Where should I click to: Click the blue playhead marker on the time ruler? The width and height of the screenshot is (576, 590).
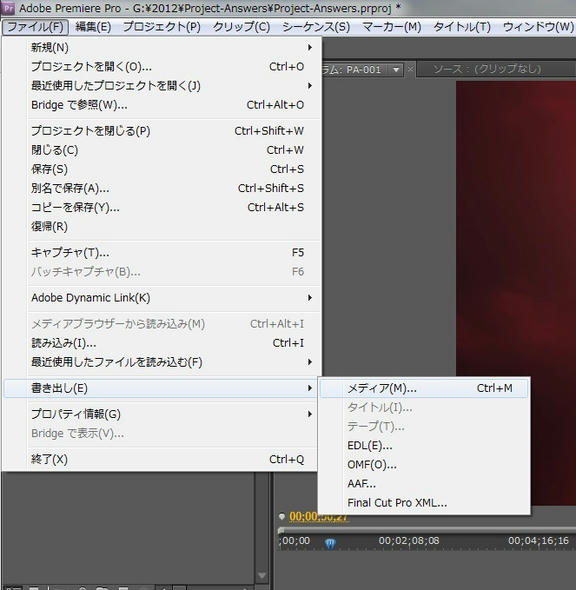tap(330, 543)
